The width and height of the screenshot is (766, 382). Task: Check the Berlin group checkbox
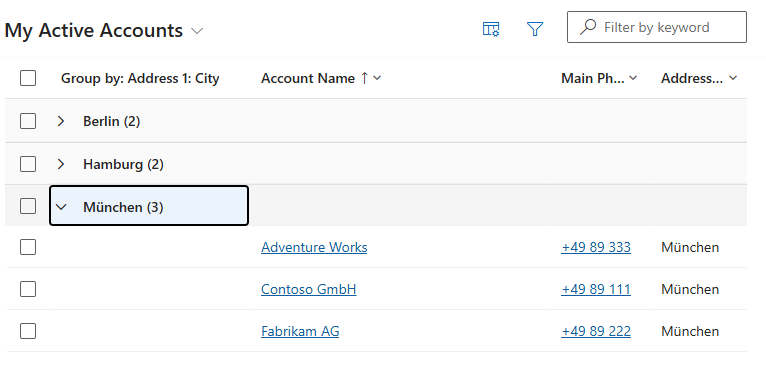click(x=28, y=121)
